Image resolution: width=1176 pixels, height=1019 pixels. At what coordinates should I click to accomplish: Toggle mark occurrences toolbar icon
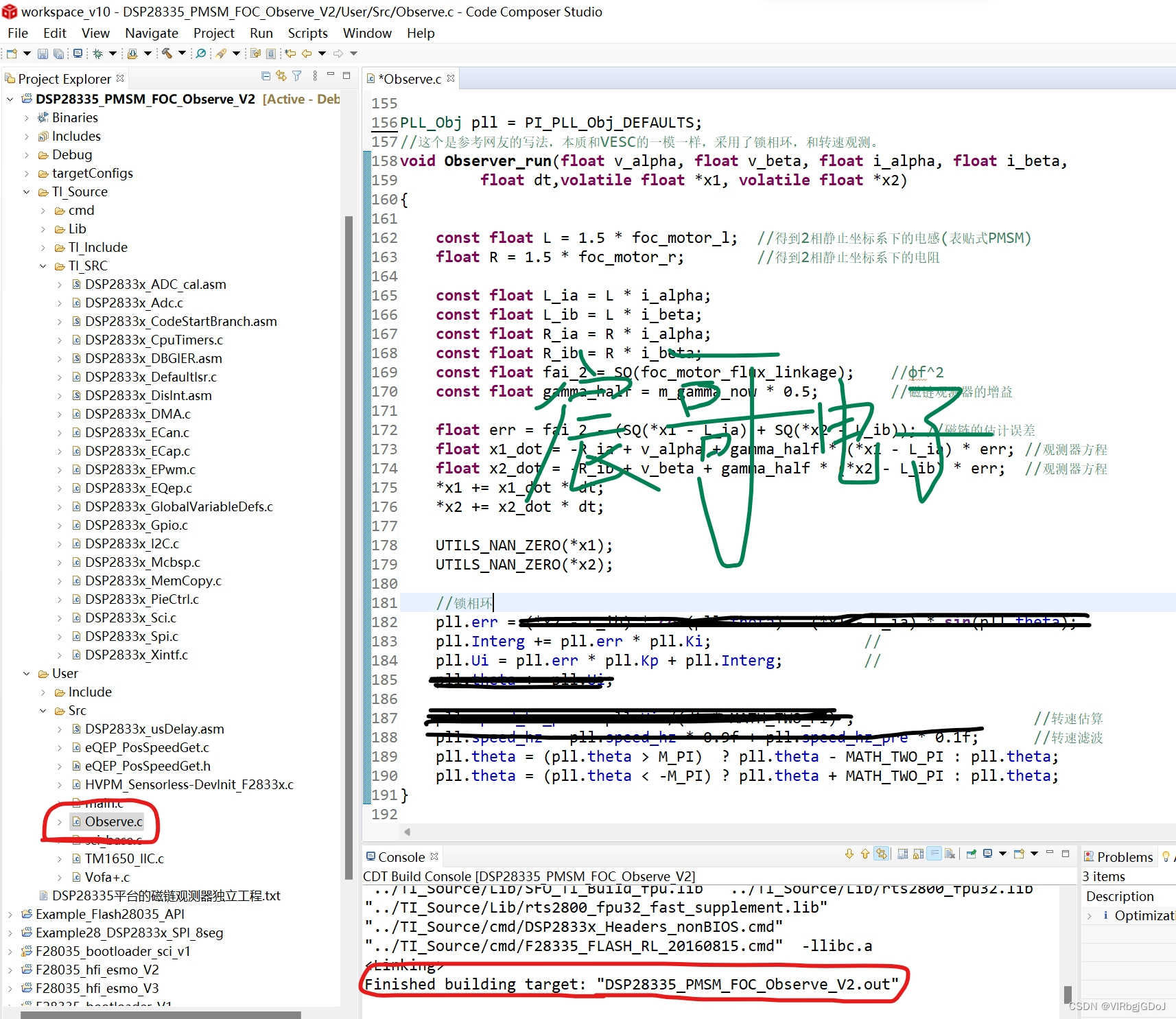click(256, 54)
